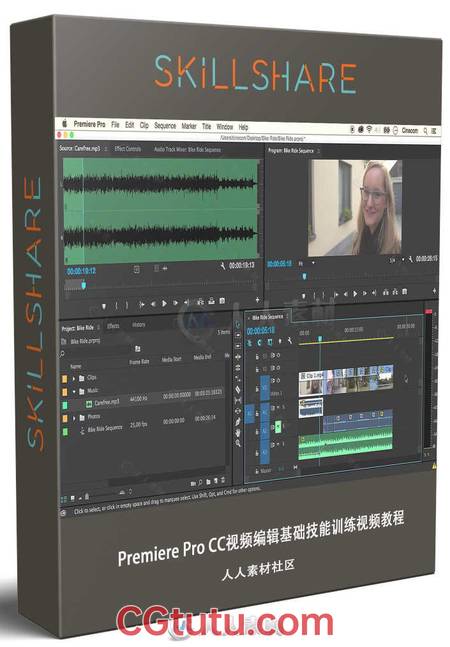The height and width of the screenshot is (647, 450).
Task: Click Insert button in Source monitor
Action: pyautogui.click(x=201, y=302)
